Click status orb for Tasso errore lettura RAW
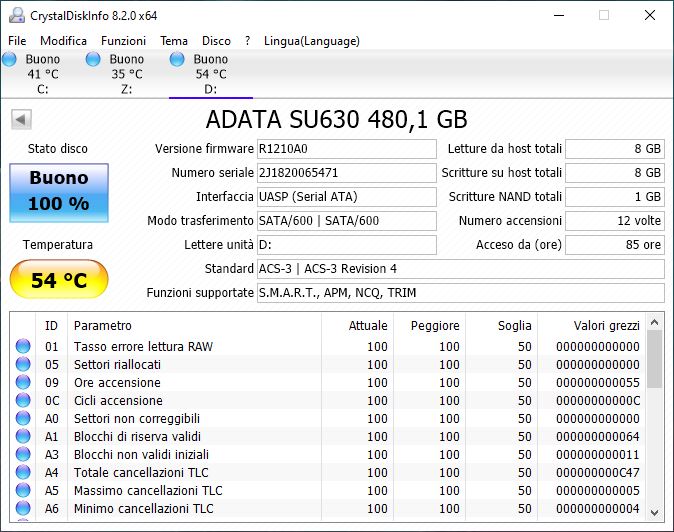 23,346
